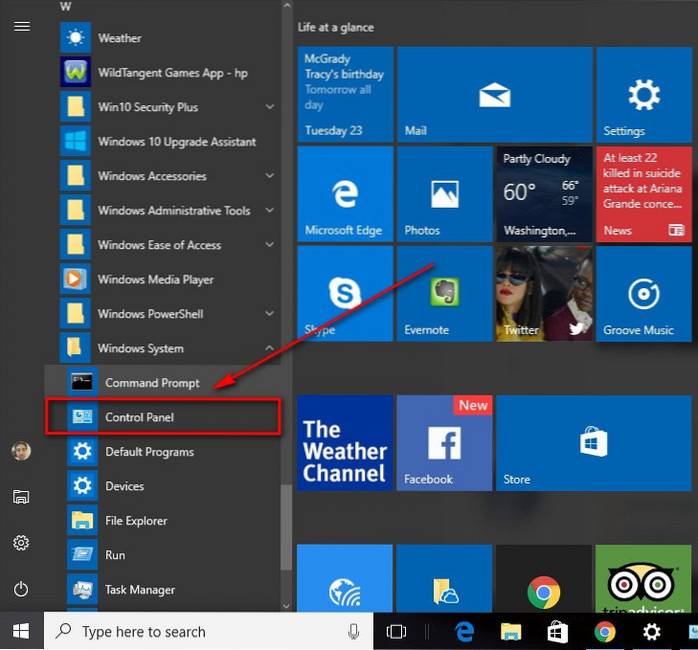Expand the hamburger menu at top

(x=21, y=27)
